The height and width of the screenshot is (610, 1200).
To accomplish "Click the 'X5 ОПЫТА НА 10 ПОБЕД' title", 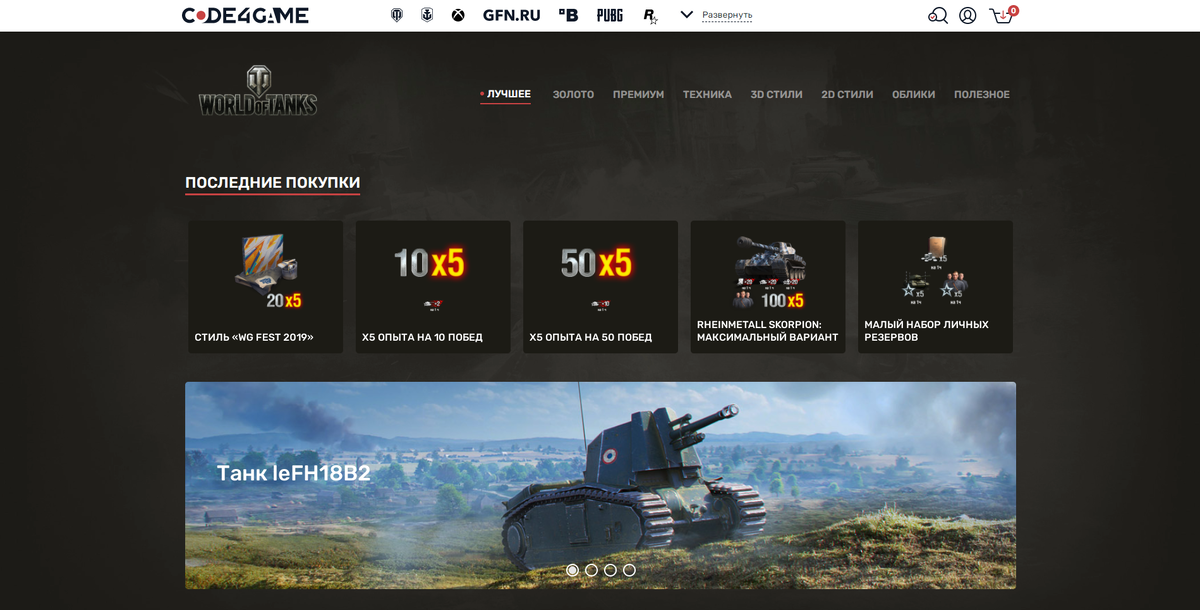I will pos(422,337).
